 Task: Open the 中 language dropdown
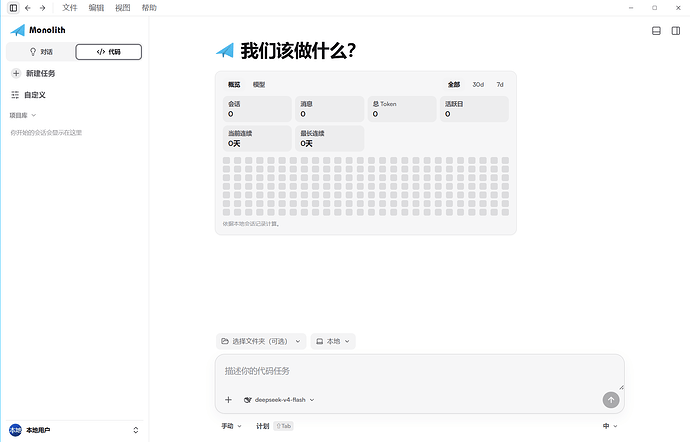[x=610, y=426]
